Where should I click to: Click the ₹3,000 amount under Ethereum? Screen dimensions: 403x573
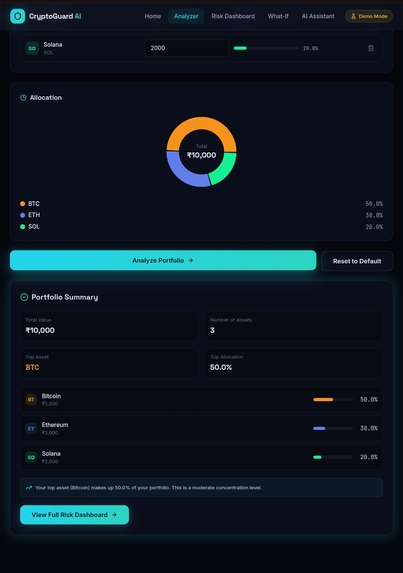[x=50, y=433]
